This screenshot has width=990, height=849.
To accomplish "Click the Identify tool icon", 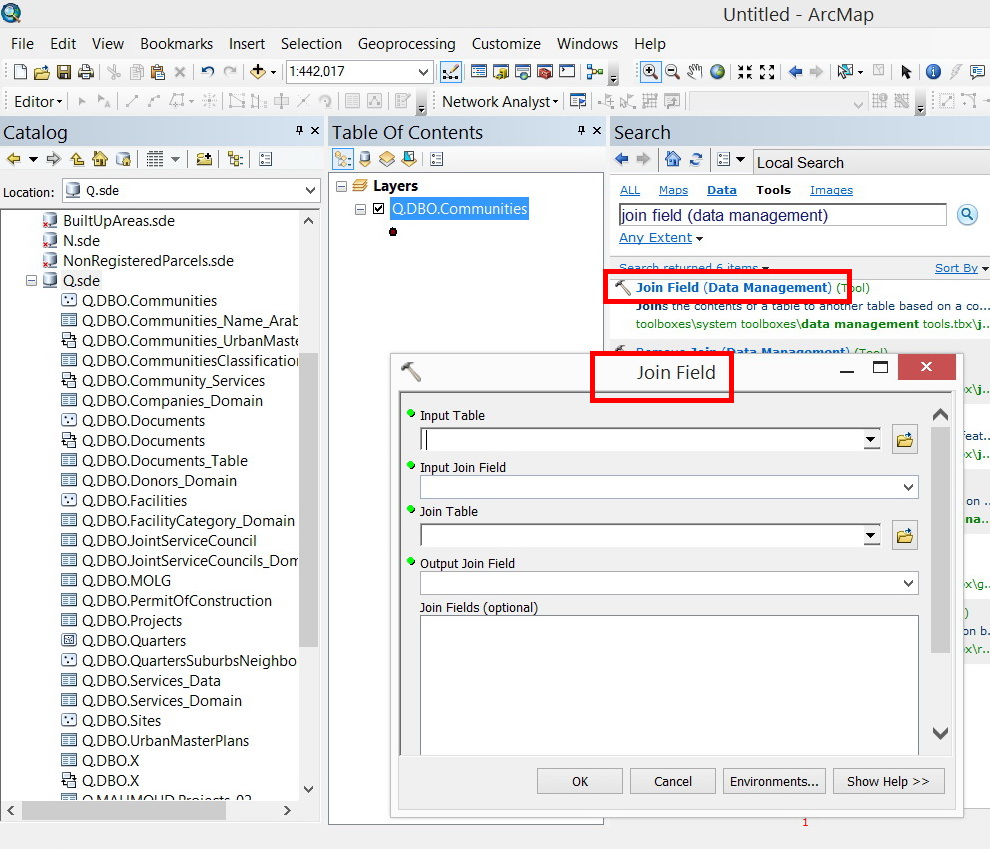I will [933, 72].
